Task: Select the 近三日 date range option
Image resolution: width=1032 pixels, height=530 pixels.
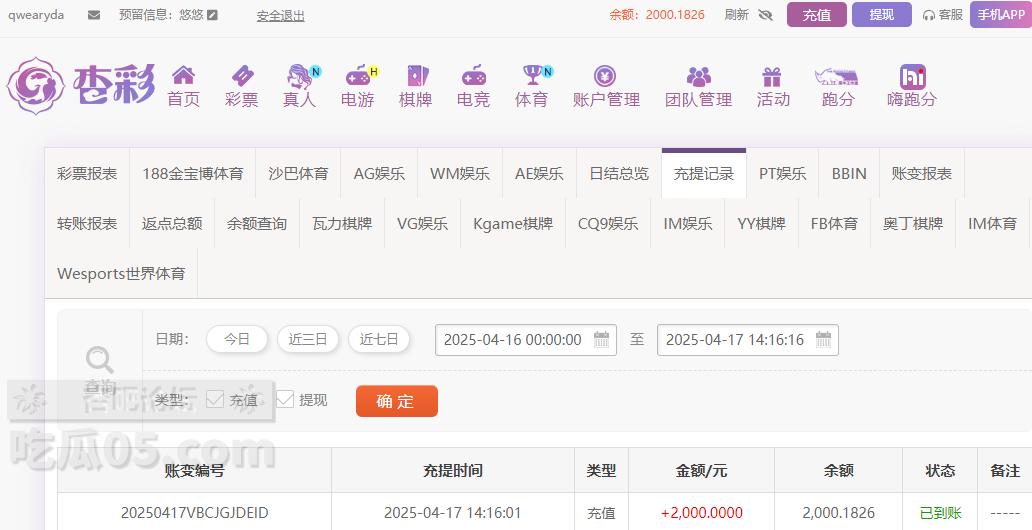Action: (307, 339)
